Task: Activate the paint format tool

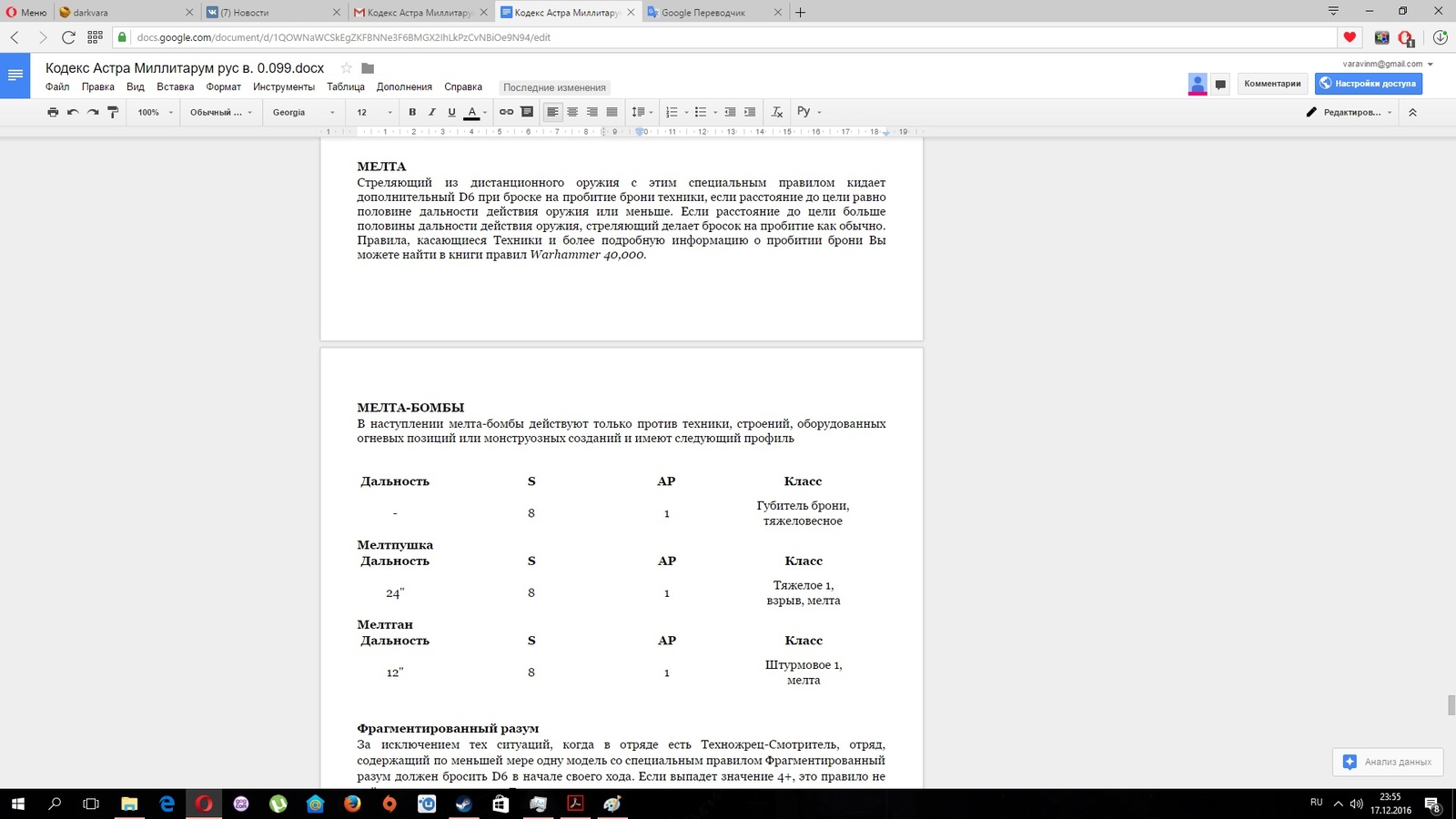Action: [113, 112]
